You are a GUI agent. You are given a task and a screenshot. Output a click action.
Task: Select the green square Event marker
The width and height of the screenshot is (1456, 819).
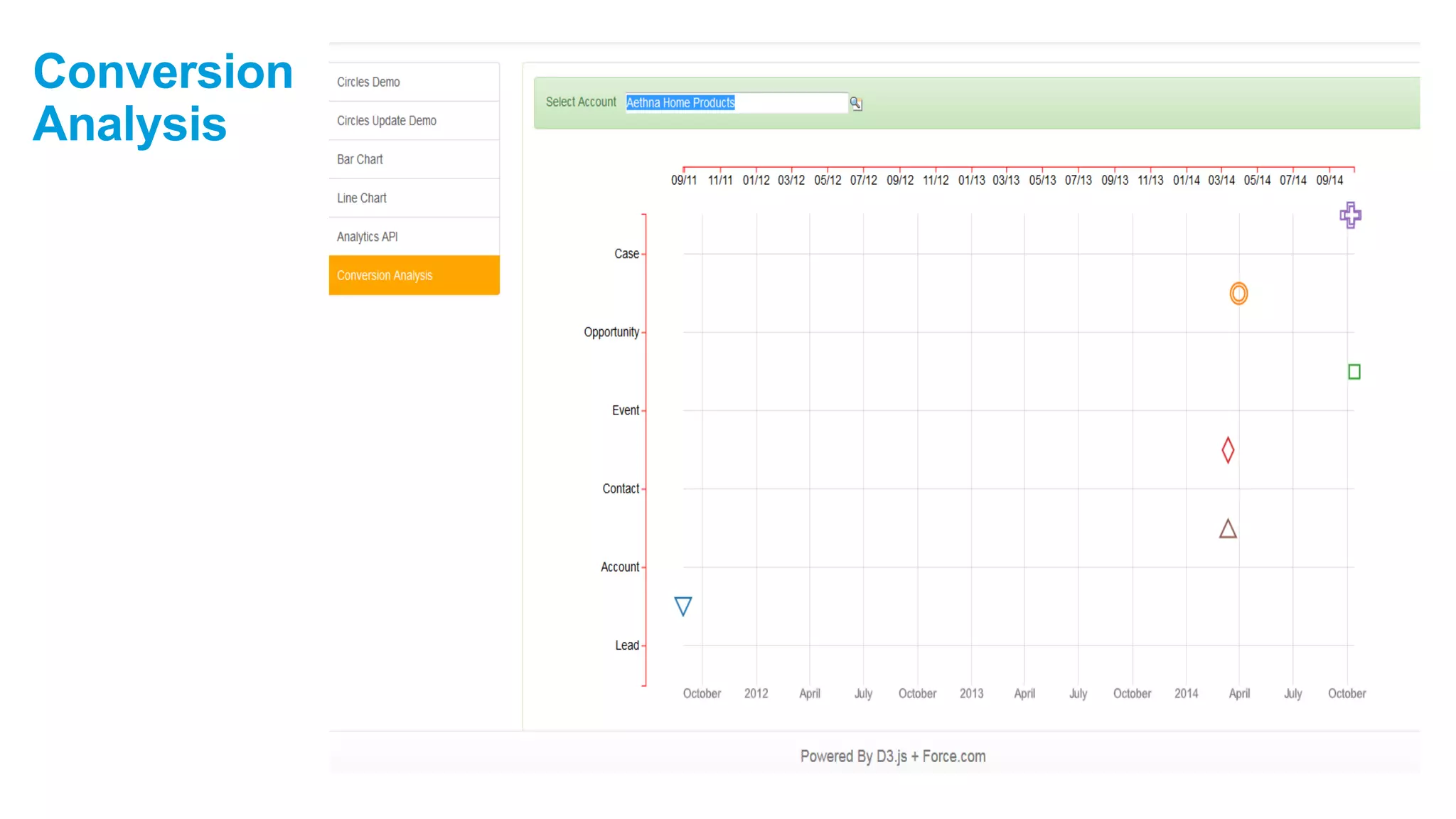point(1354,372)
